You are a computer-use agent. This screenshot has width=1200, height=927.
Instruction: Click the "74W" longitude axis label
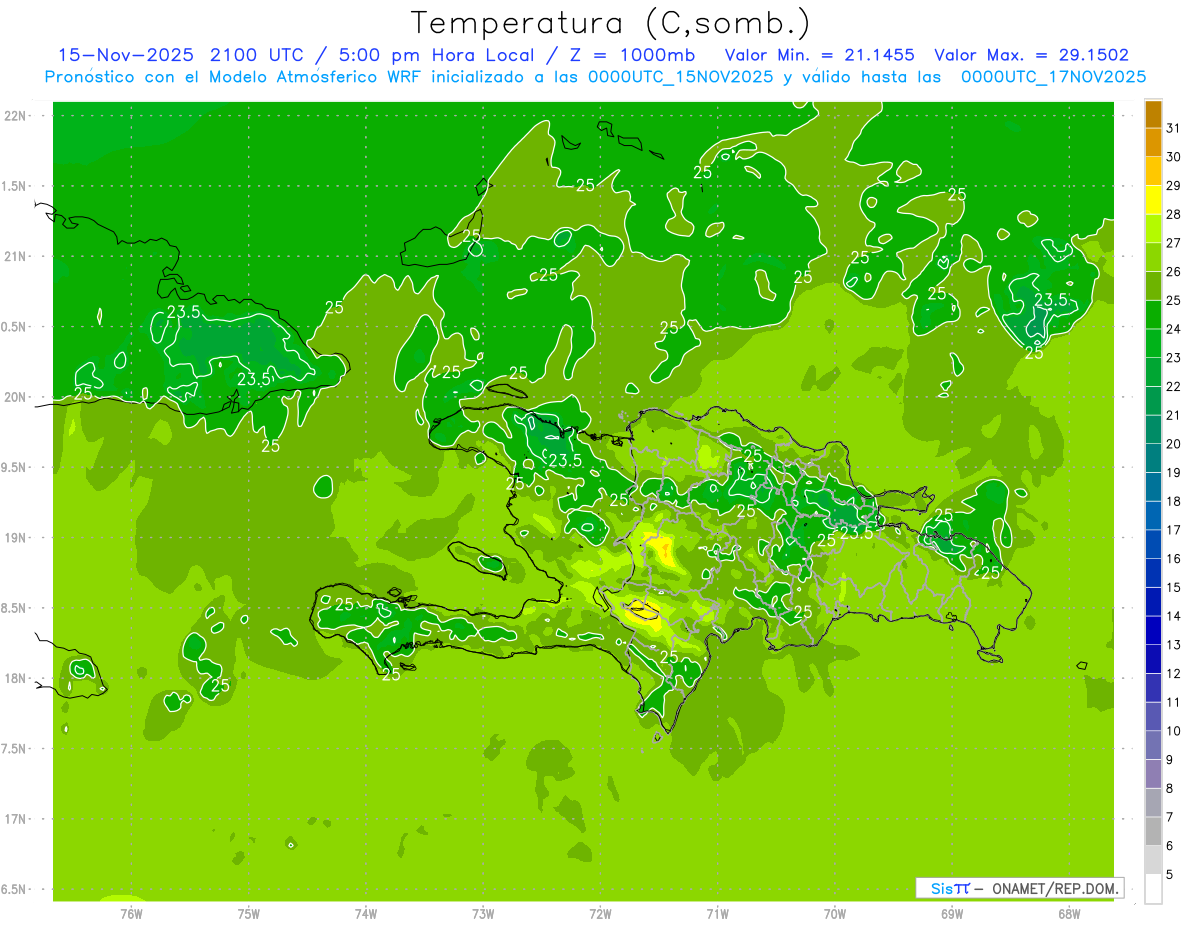pyautogui.click(x=366, y=913)
